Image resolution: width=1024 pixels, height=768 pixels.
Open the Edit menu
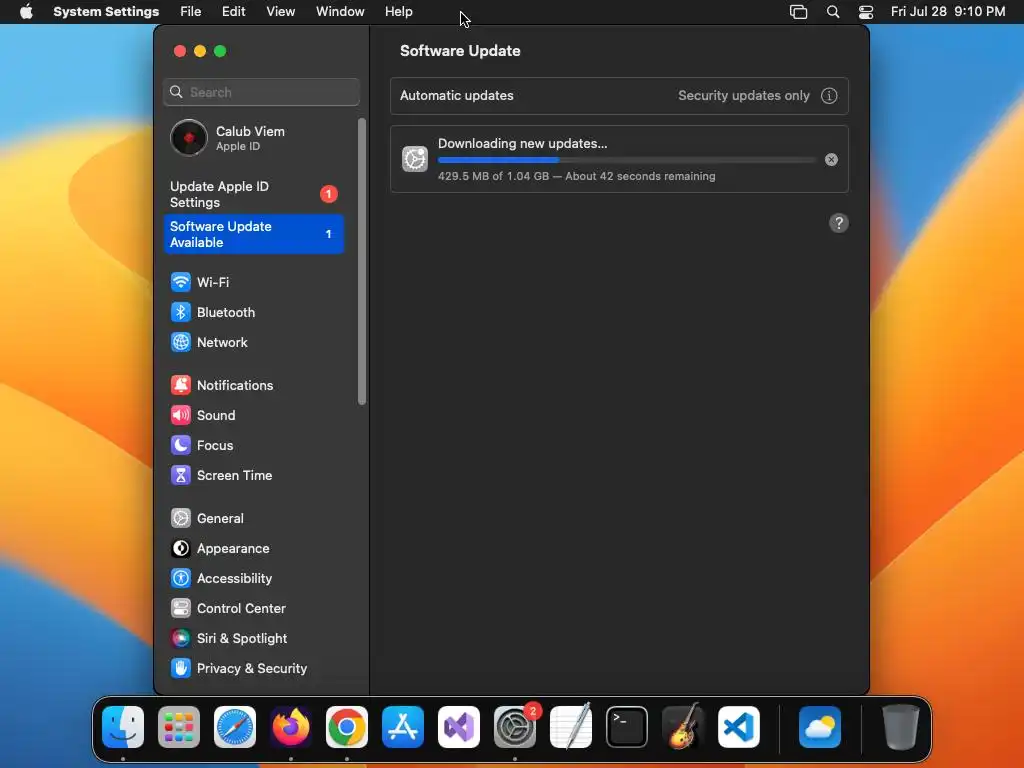pos(233,12)
